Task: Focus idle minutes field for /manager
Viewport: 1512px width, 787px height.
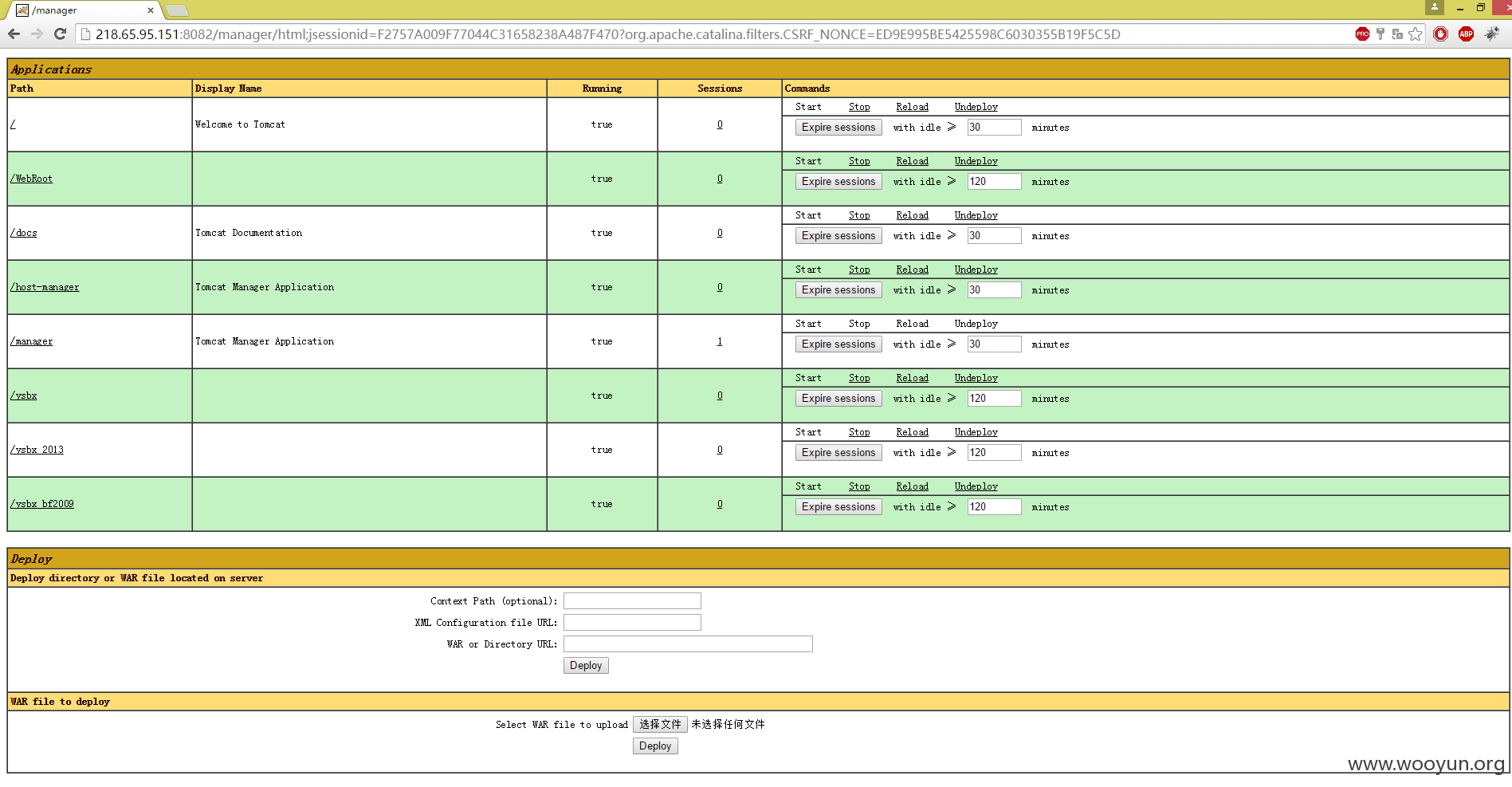Action: pos(994,344)
